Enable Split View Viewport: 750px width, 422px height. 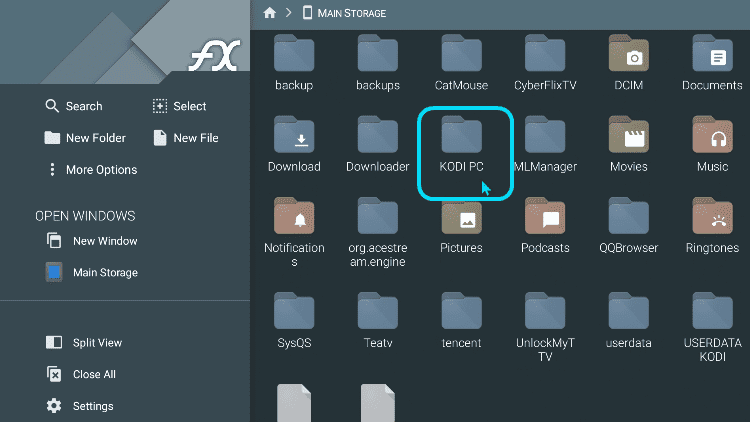(x=84, y=343)
